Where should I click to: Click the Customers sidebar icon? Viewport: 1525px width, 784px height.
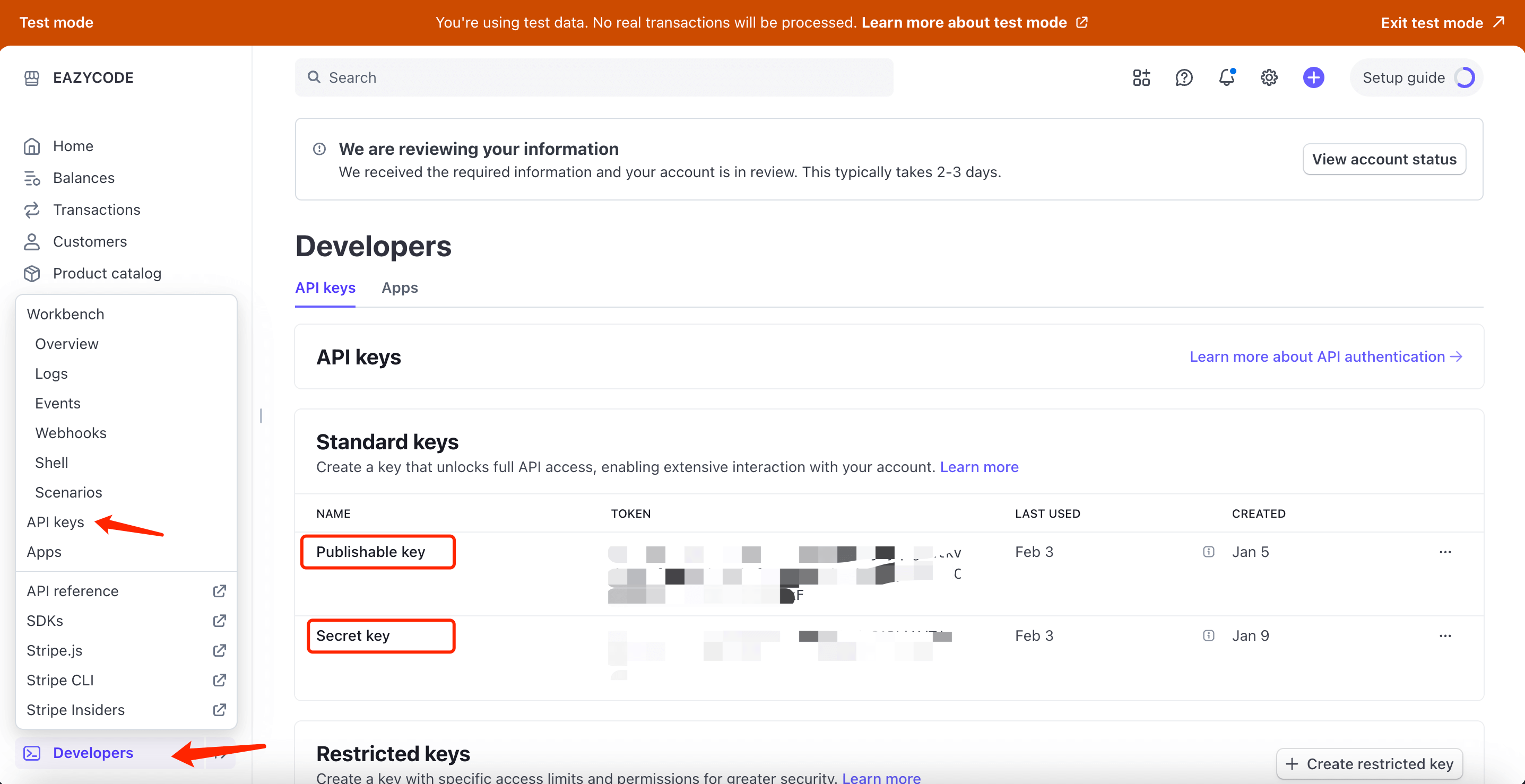click(x=32, y=241)
